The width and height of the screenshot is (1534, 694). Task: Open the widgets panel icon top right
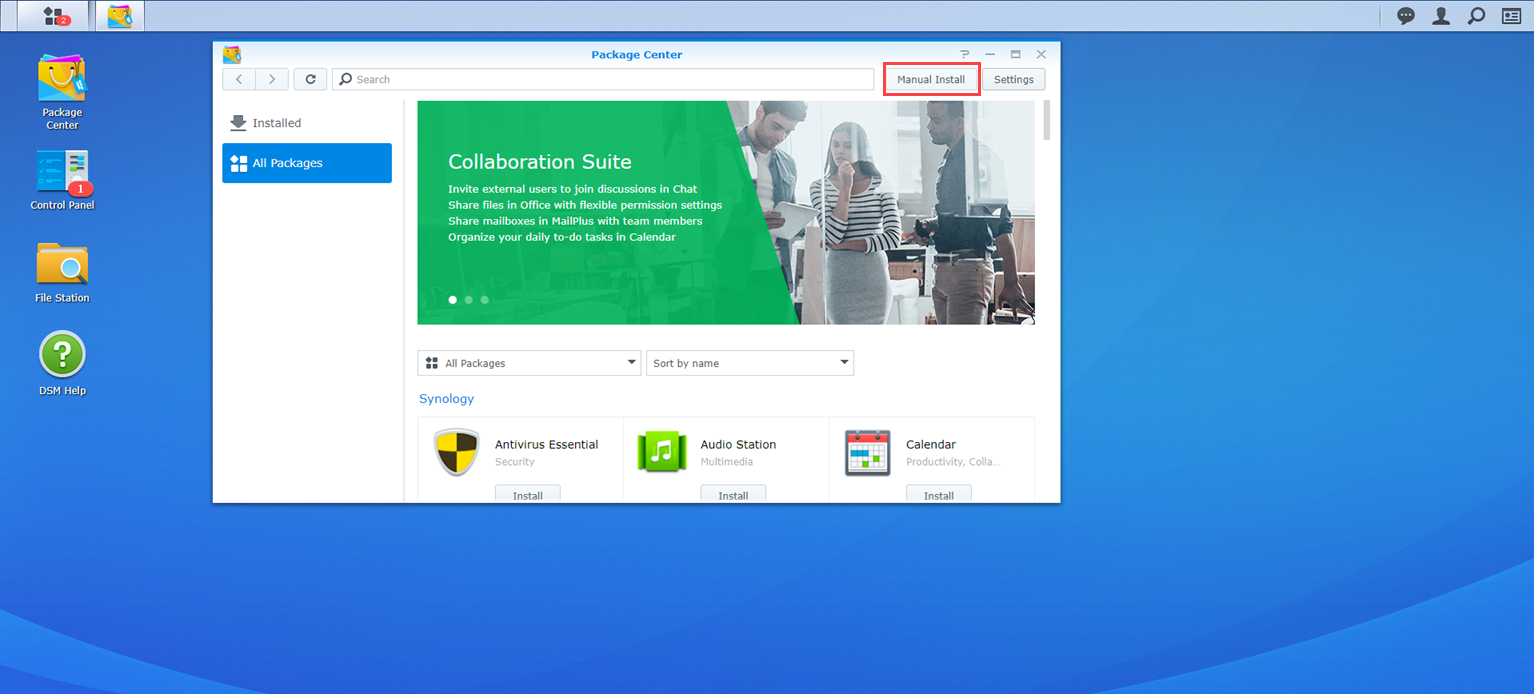point(1511,16)
